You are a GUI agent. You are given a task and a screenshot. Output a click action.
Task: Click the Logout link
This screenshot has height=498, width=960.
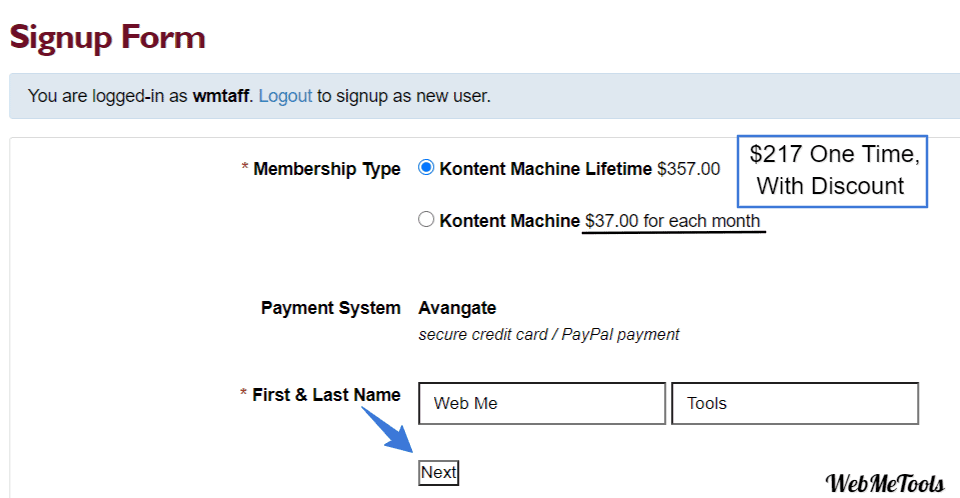coord(285,96)
